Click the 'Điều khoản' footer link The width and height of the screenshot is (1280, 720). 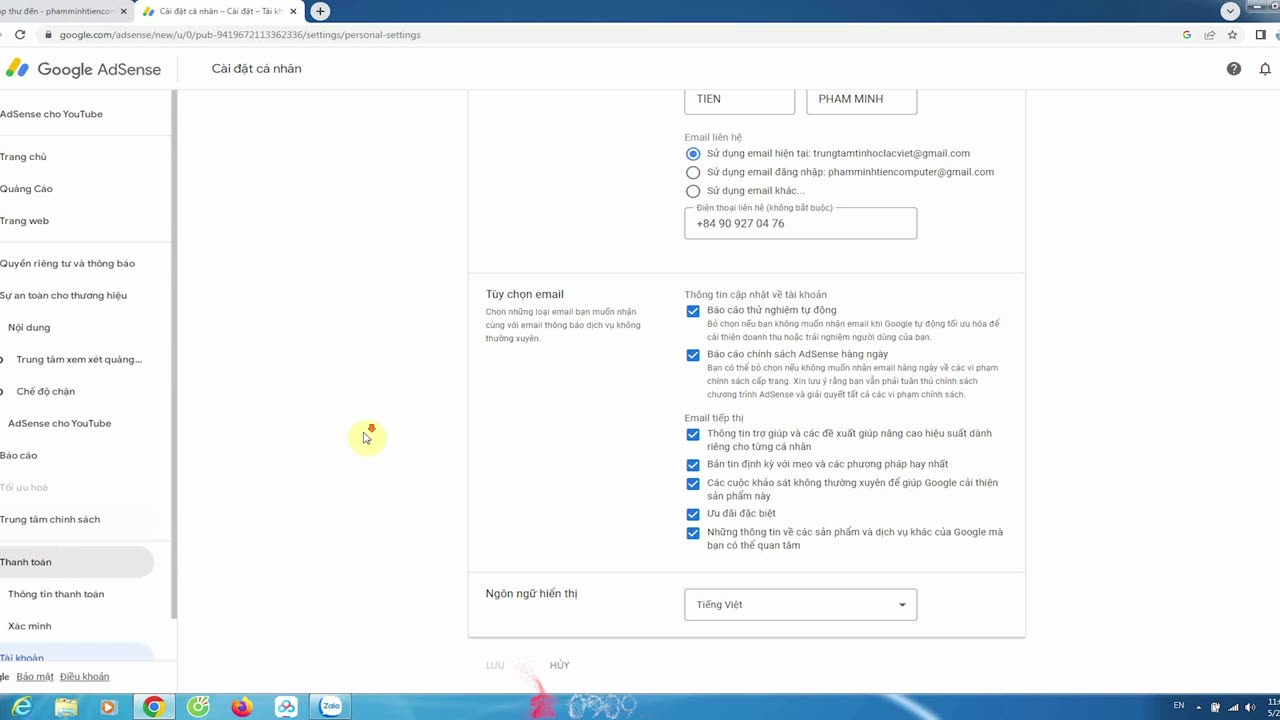pyautogui.click(x=84, y=677)
